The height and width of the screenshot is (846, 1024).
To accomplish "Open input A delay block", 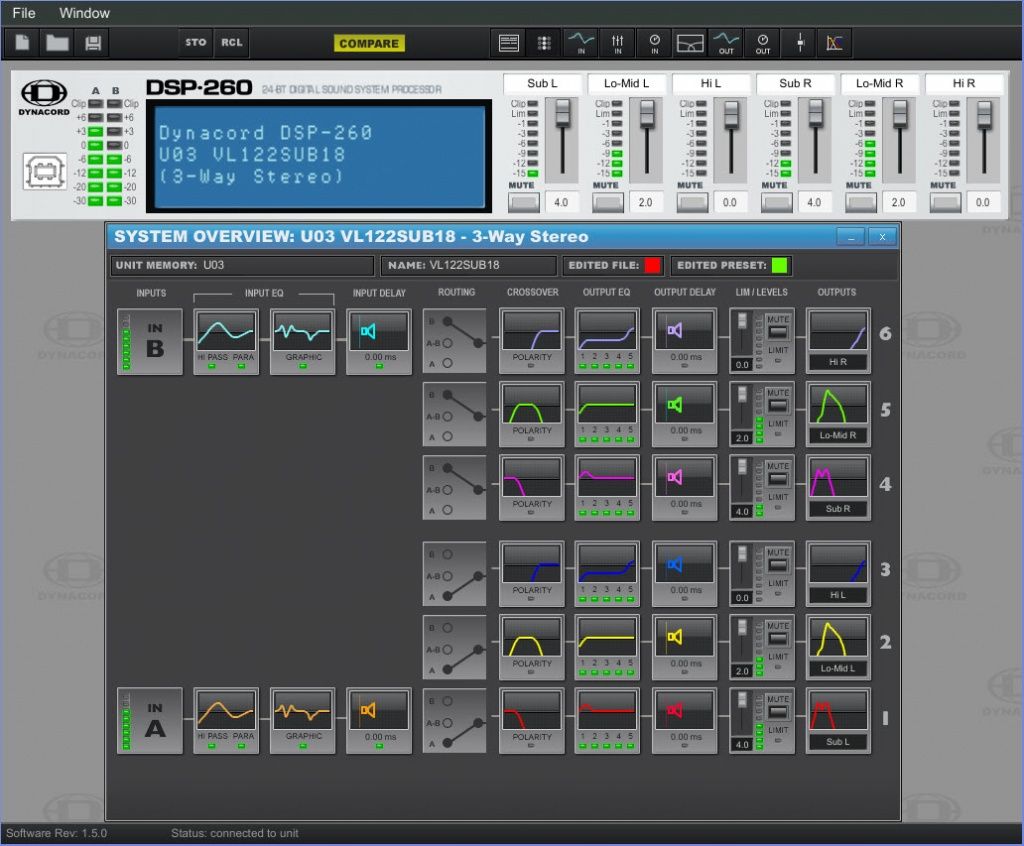I will (379, 721).
